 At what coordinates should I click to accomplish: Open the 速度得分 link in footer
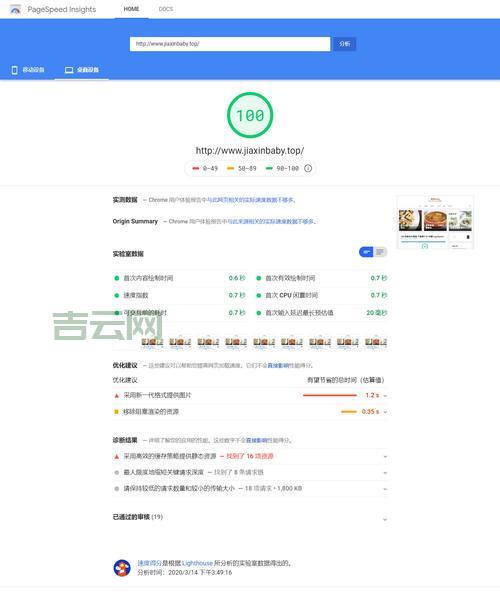coord(149,563)
